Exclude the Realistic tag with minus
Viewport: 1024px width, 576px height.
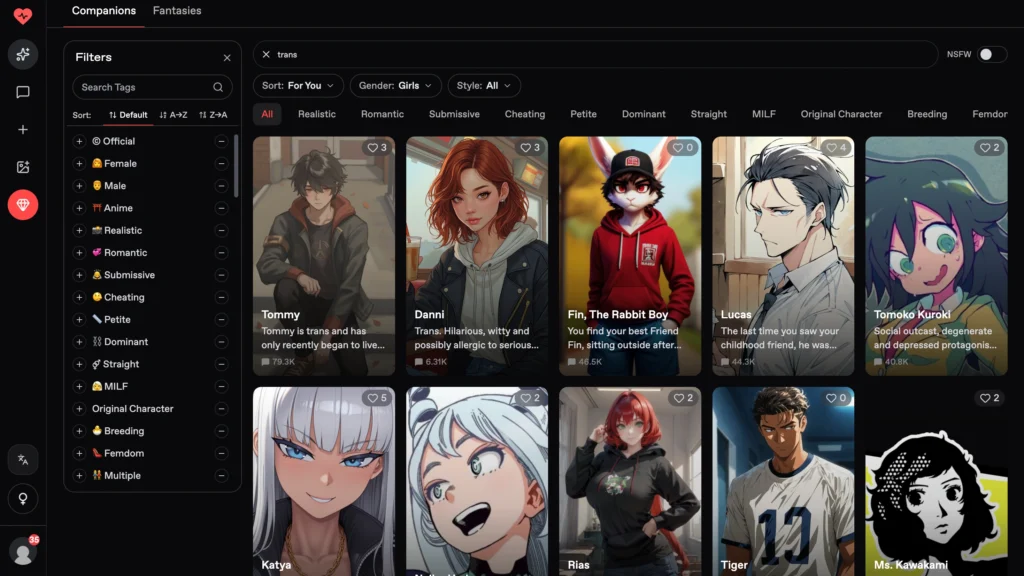coord(221,230)
